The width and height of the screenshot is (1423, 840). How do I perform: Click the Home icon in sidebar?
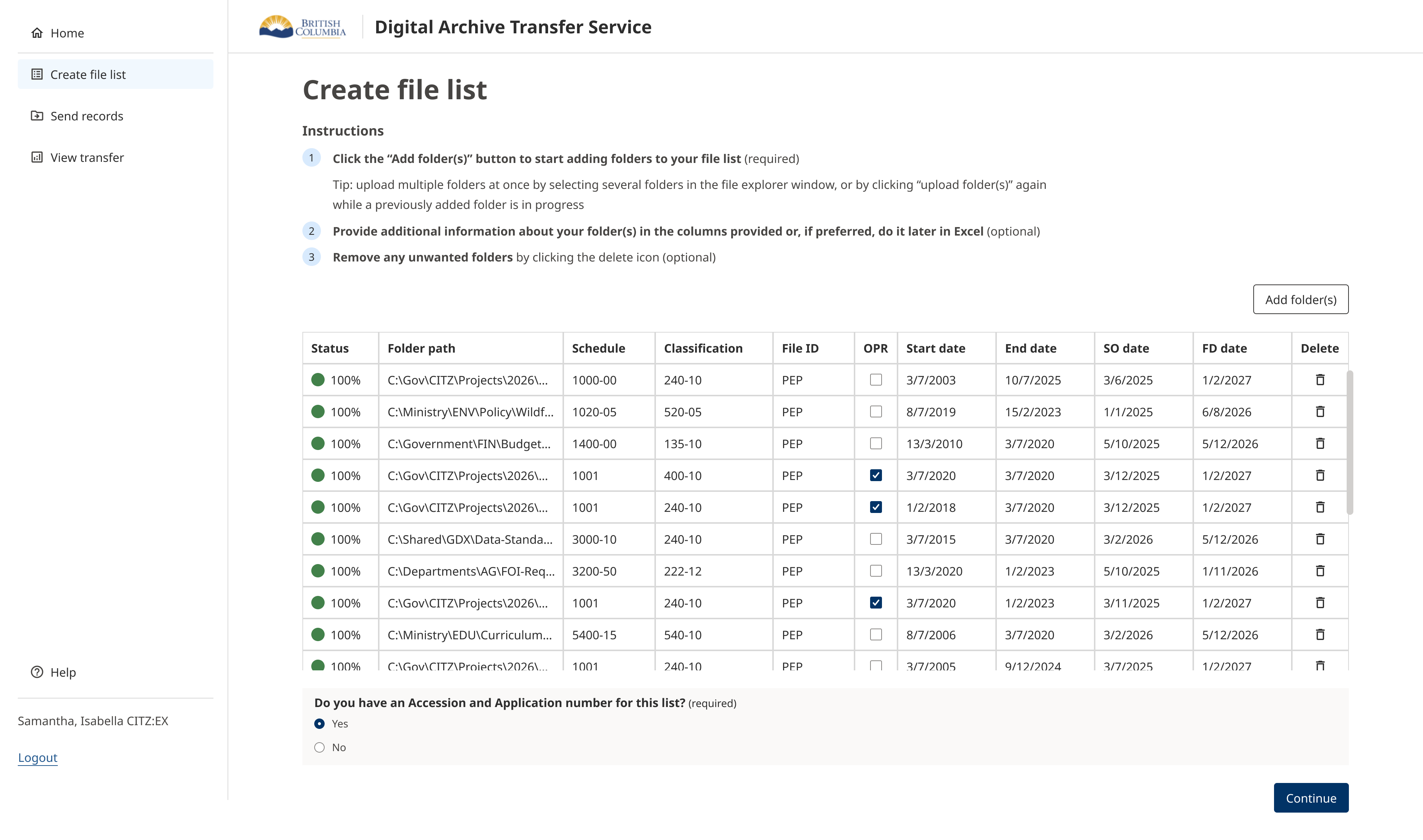pyautogui.click(x=37, y=33)
